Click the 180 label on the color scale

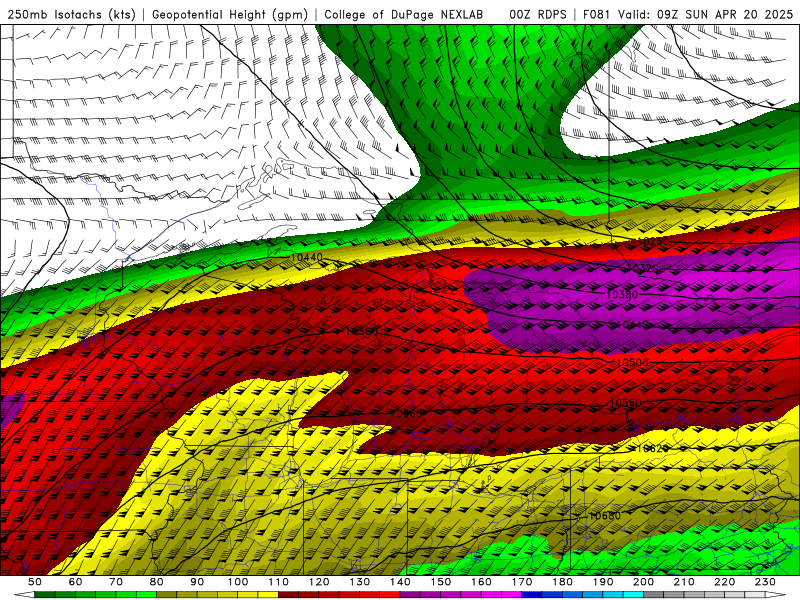click(x=563, y=582)
